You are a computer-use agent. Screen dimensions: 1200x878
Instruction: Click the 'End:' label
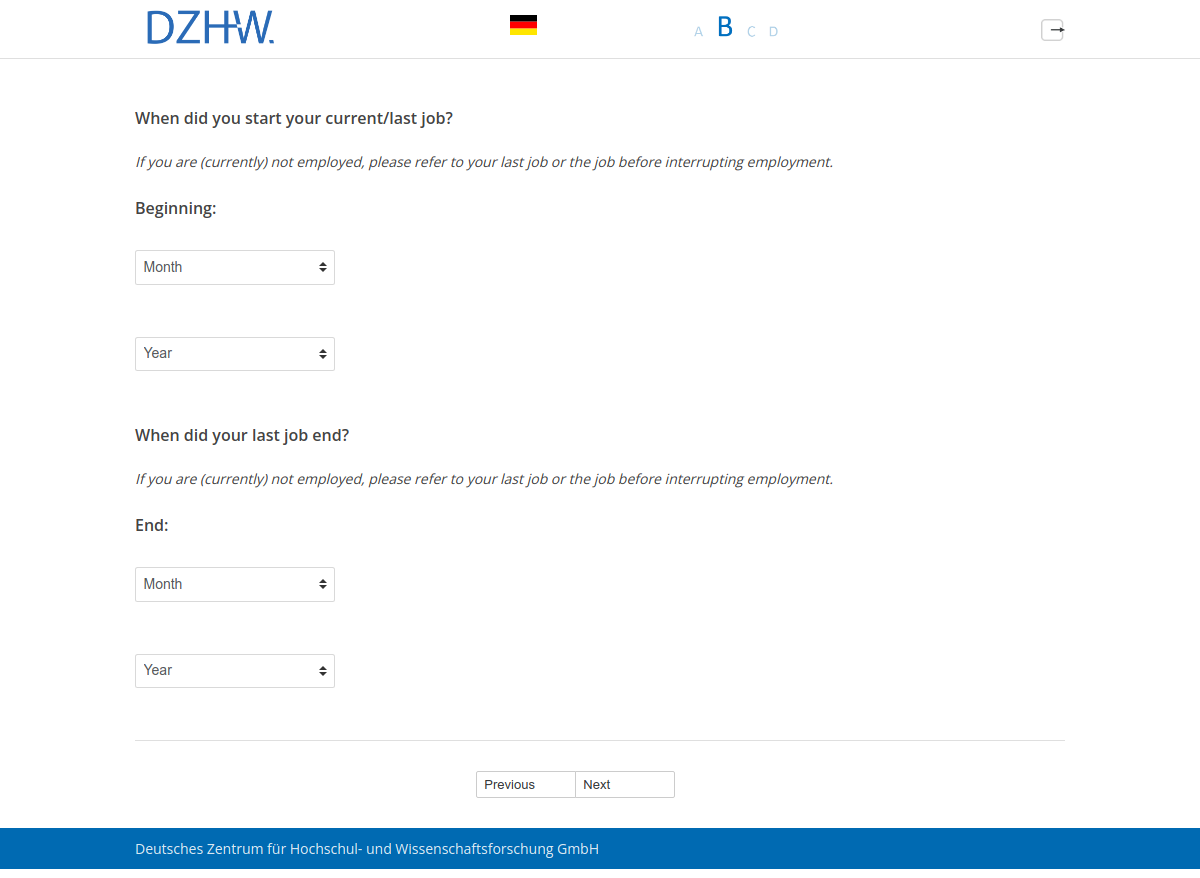pos(152,525)
